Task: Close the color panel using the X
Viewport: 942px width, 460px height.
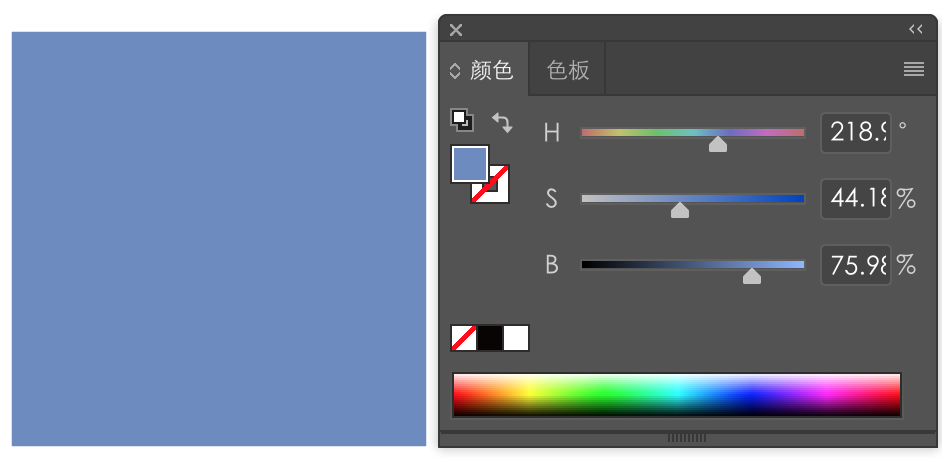Action: [456, 30]
